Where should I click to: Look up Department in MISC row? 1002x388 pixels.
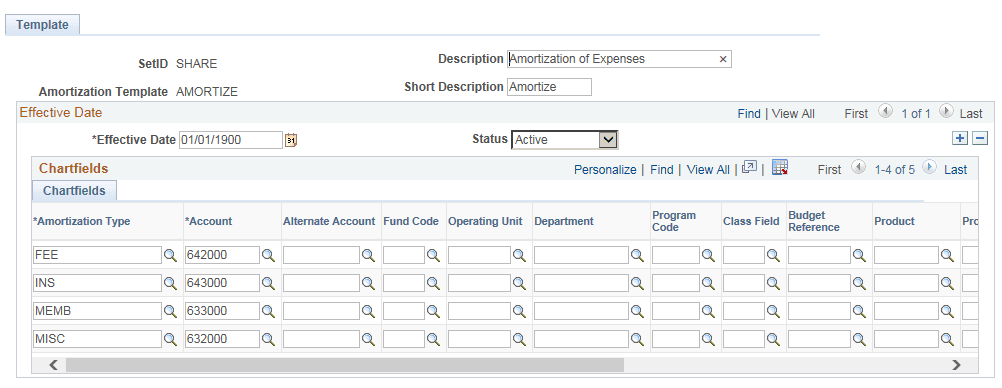click(637, 339)
